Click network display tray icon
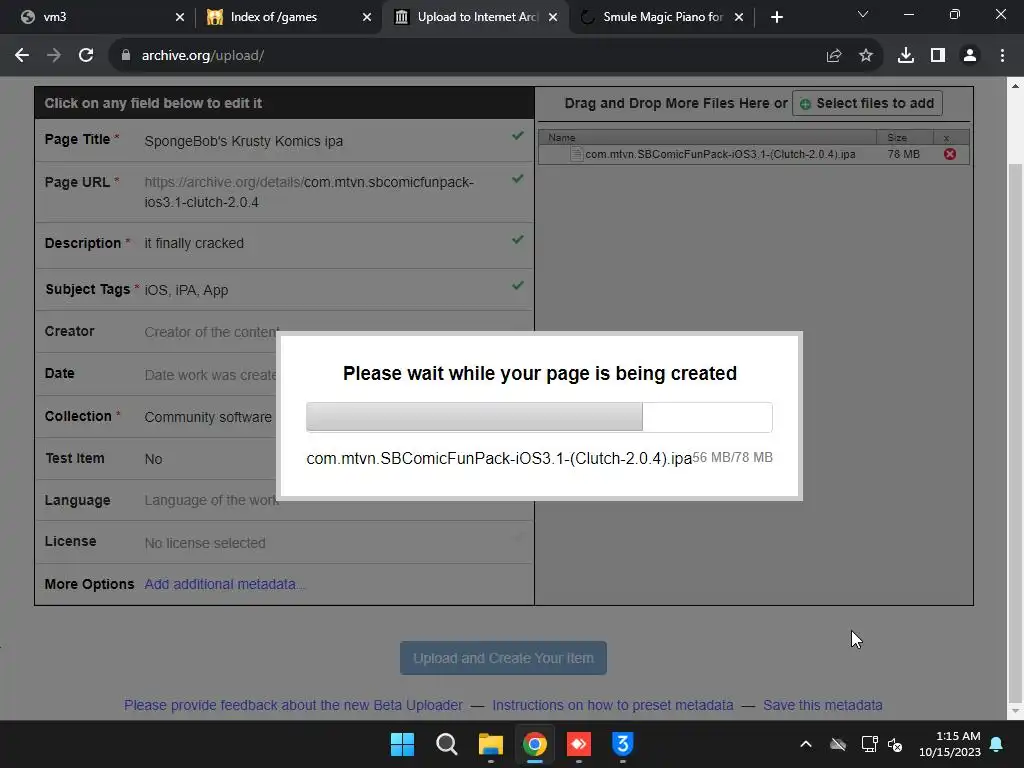The width and height of the screenshot is (1024, 768). pyautogui.click(x=869, y=744)
